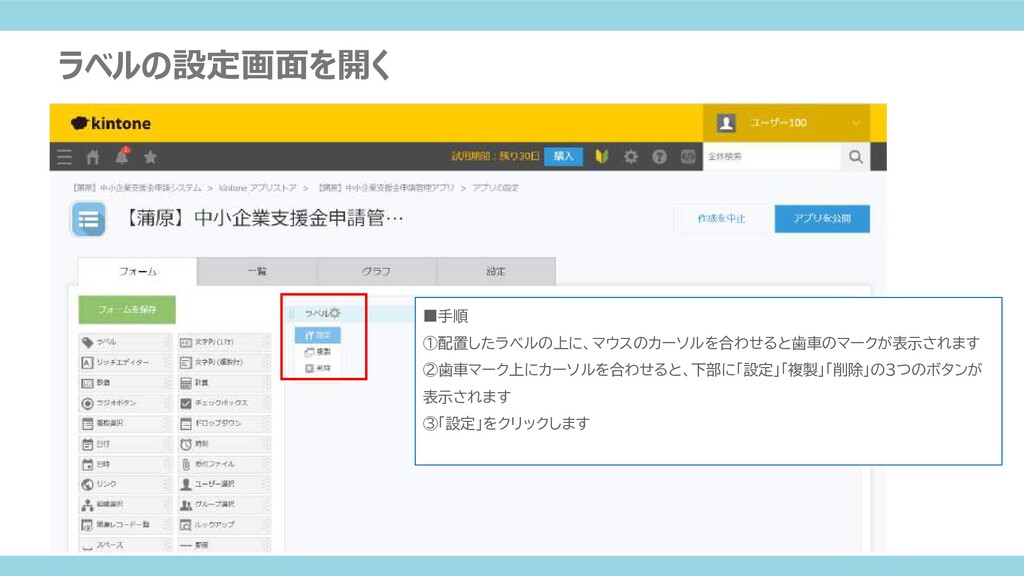Select the ルックアップ field
This screenshot has height=576, width=1024.
pyautogui.click(x=224, y=524)
